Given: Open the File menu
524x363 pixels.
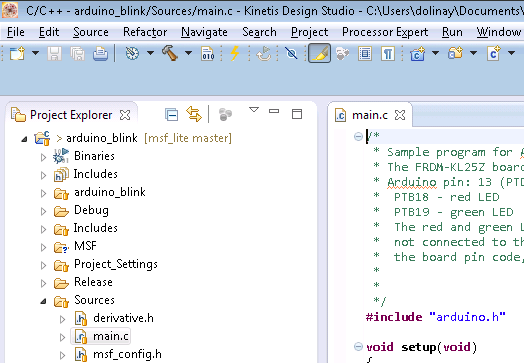Looking at the screenshot, I should point(16,32).
